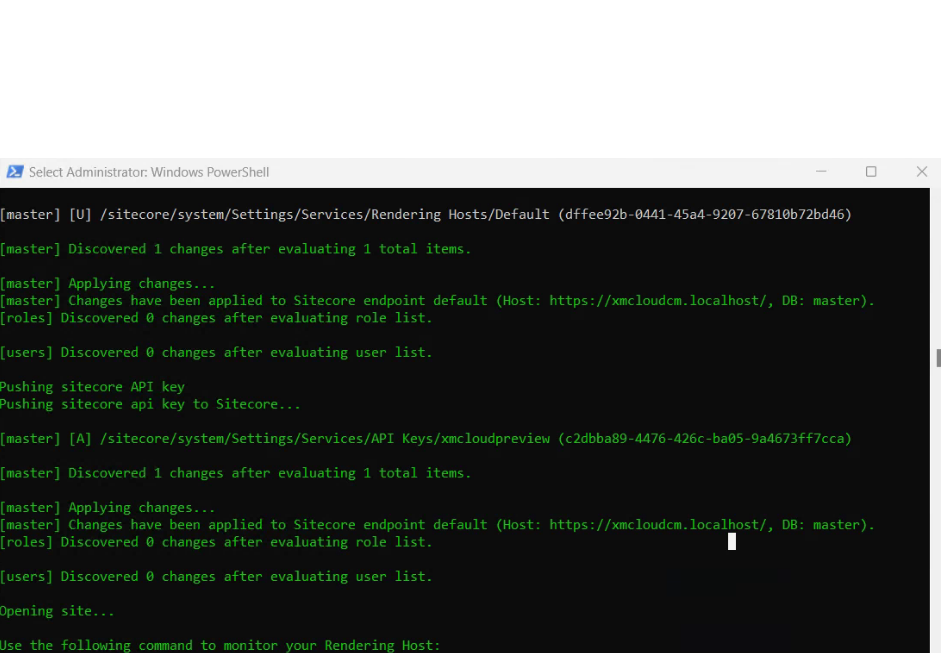Click 'Use the following command to monitor' line
942x653 pixels.
tap(219, 645)
